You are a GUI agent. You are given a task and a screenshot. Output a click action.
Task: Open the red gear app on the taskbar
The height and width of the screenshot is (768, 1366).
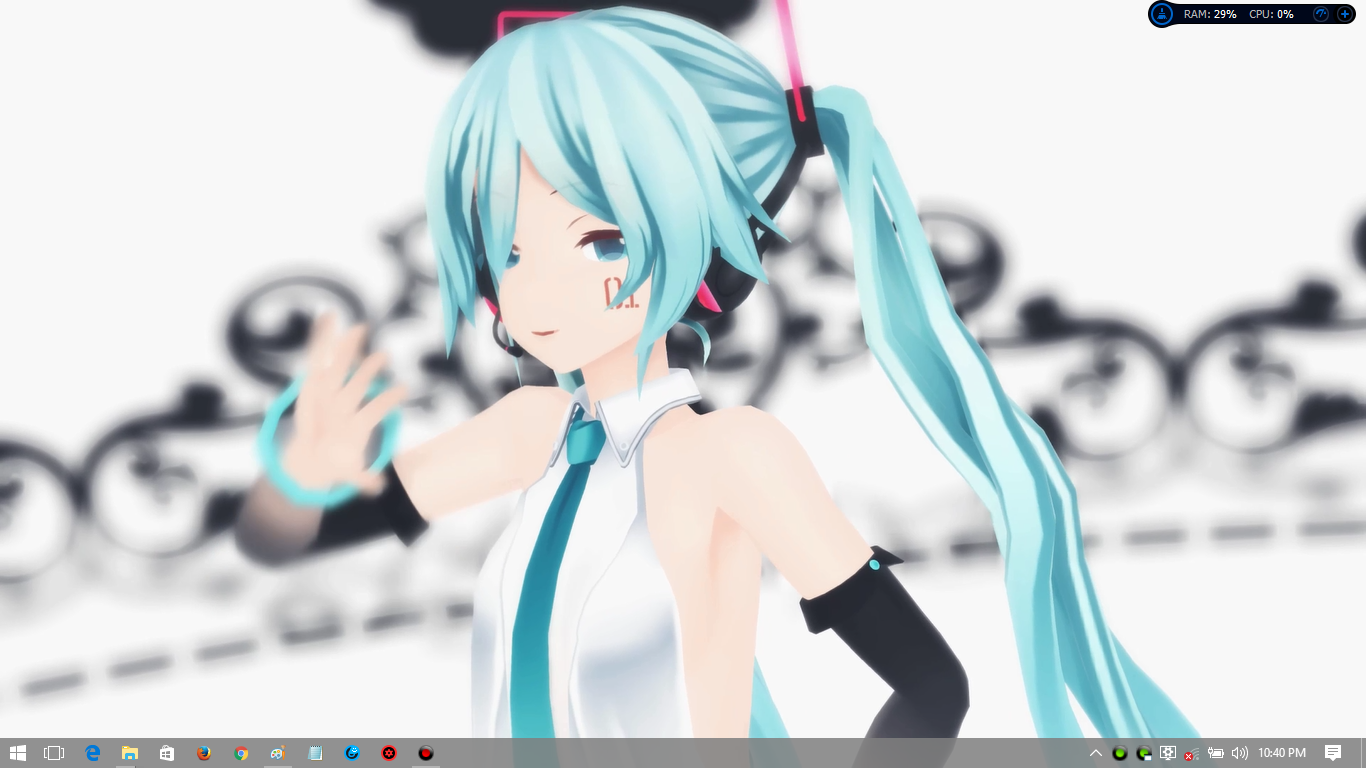pos(389,753)
